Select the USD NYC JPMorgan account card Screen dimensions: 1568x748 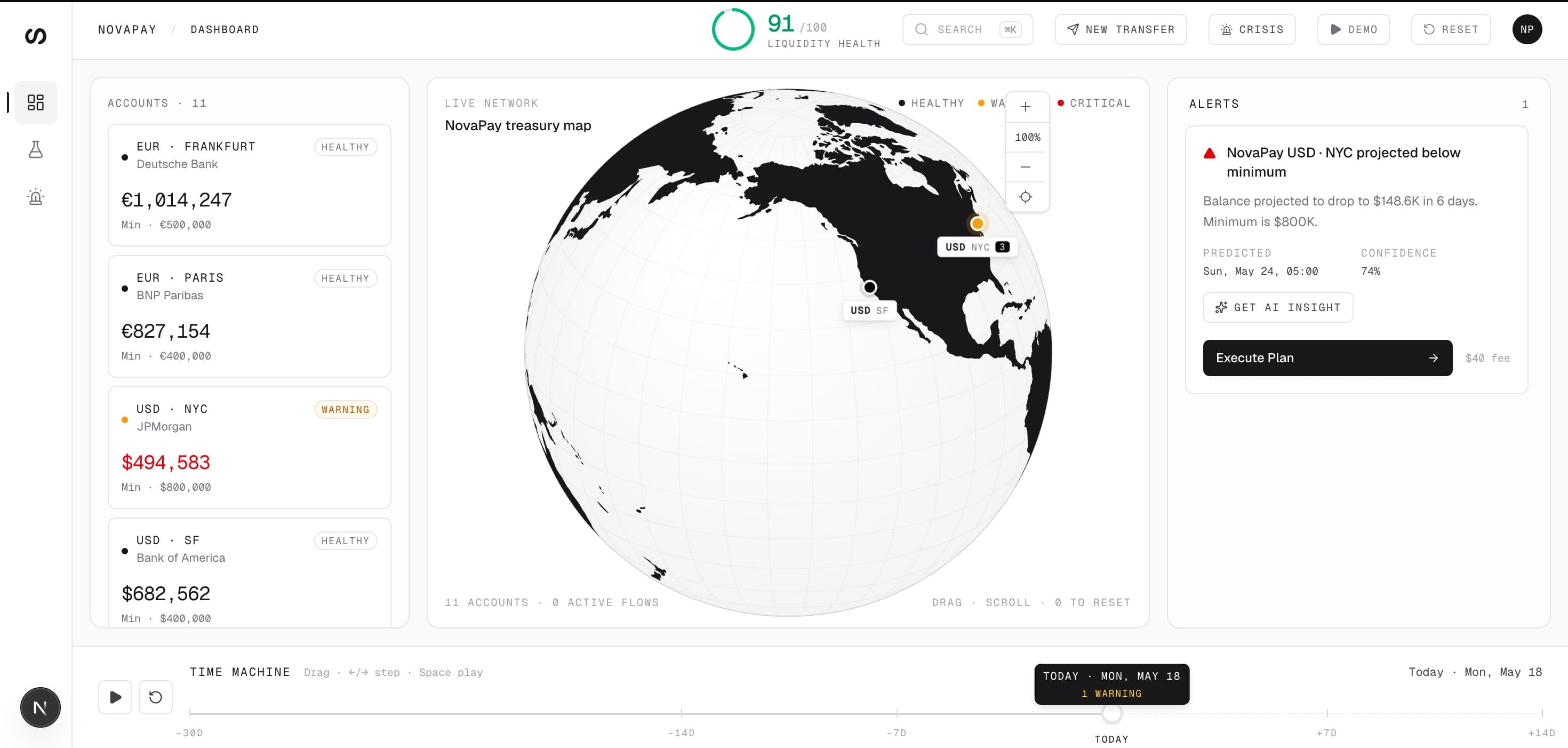(250, 448)
